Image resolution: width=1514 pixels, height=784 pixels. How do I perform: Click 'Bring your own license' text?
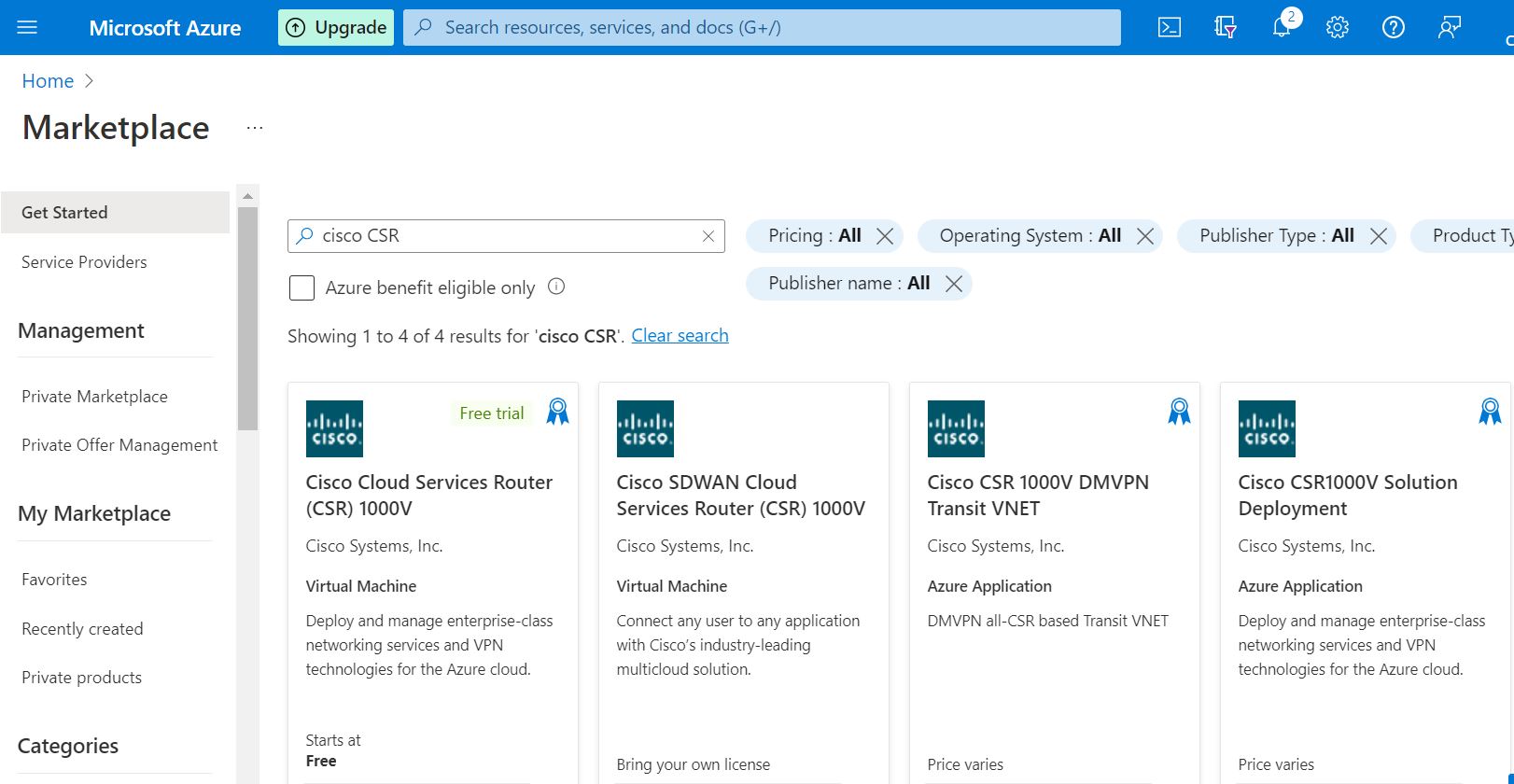[694, 764]
